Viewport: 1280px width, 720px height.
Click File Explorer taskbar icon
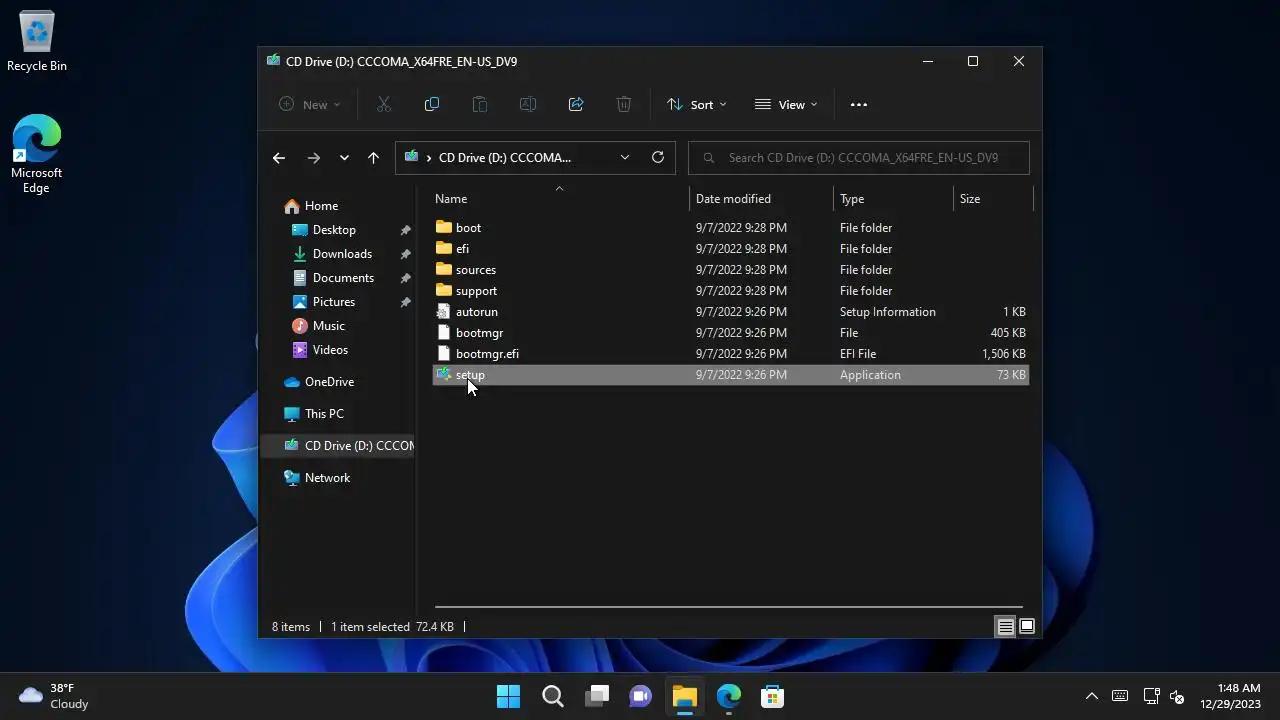[685, 696]
